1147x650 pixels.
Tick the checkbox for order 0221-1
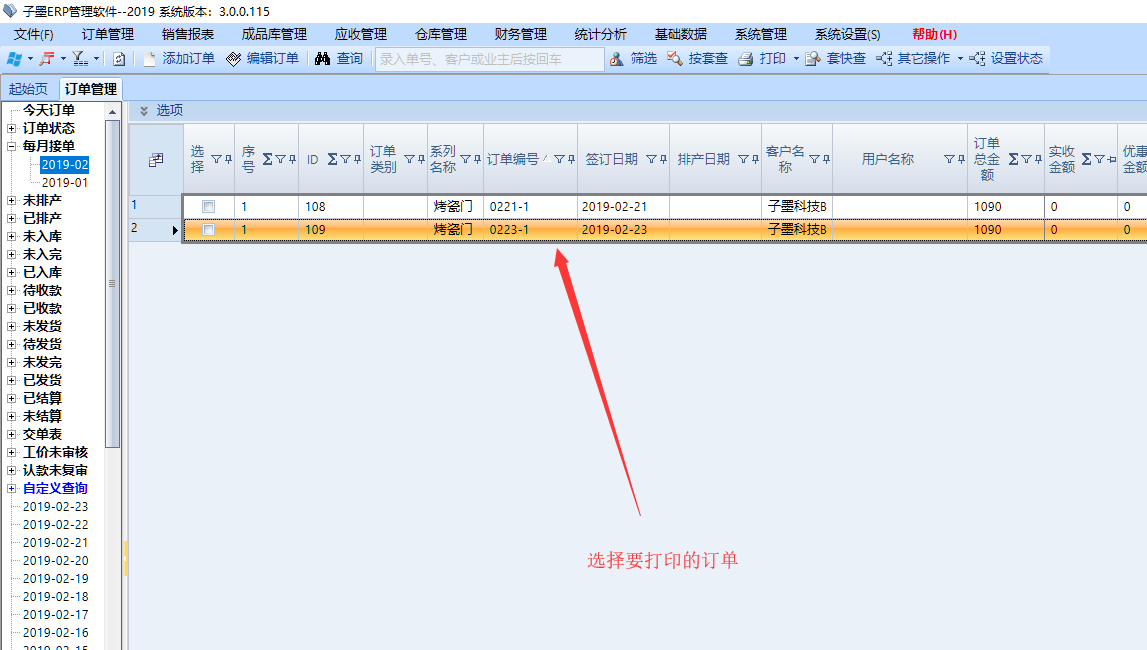tap(209, 206)
